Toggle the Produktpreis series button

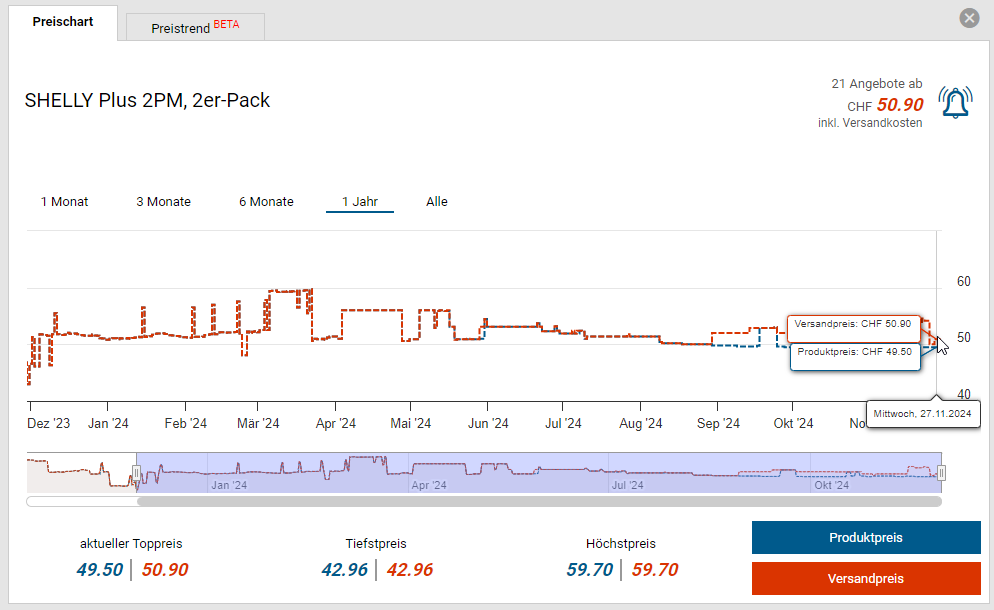pos(865,538)
